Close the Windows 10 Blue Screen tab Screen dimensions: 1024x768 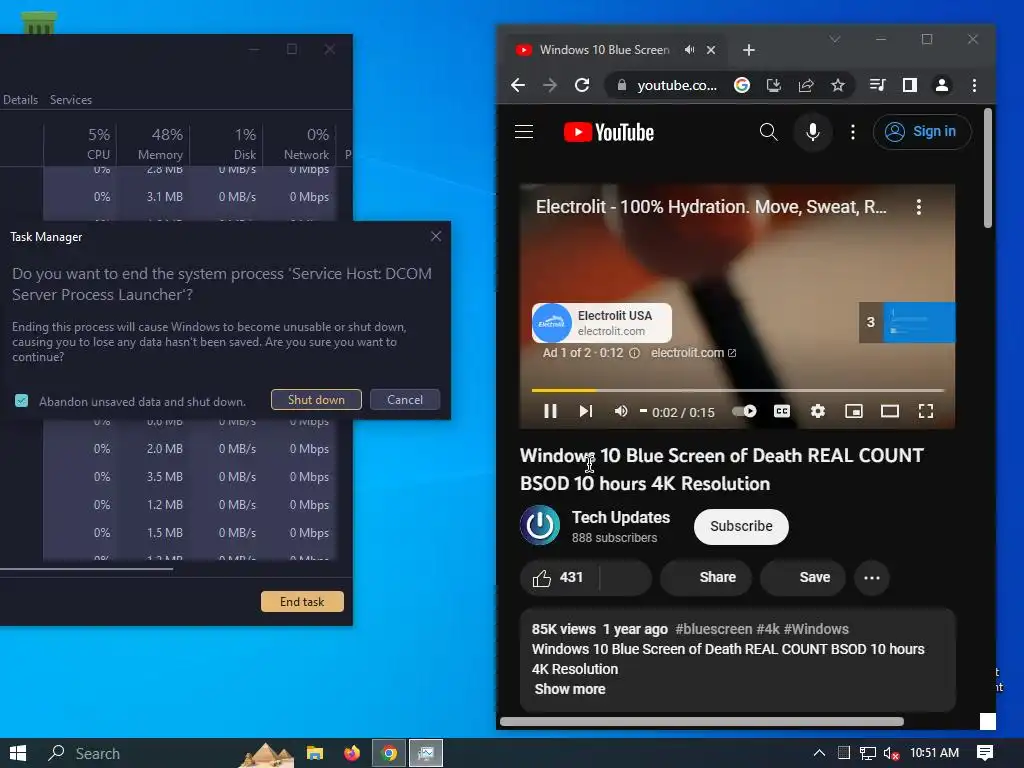711,50
